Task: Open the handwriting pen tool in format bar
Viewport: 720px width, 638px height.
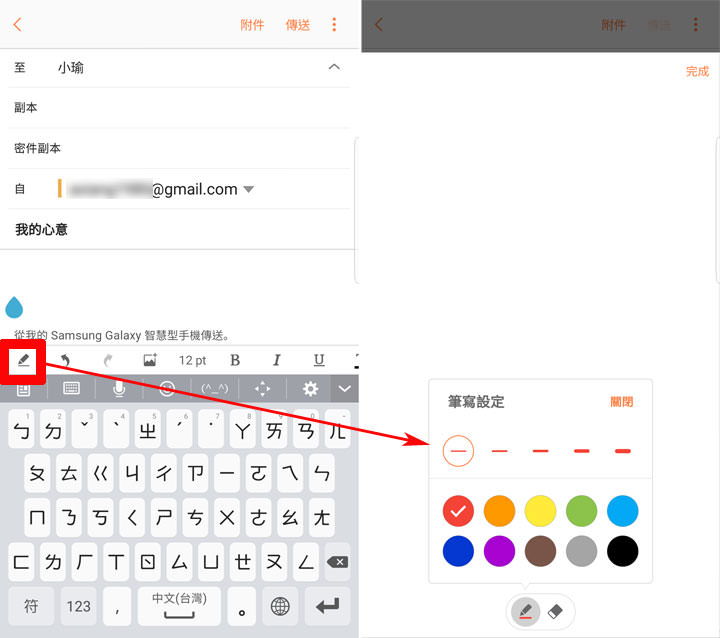Action: [x=23, y=360]
